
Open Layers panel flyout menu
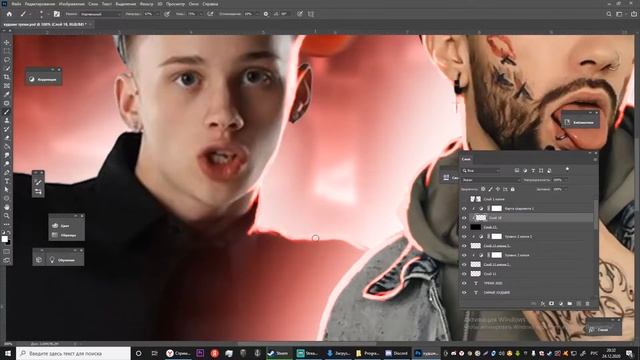pyautogui.click(x=595, y=160)
